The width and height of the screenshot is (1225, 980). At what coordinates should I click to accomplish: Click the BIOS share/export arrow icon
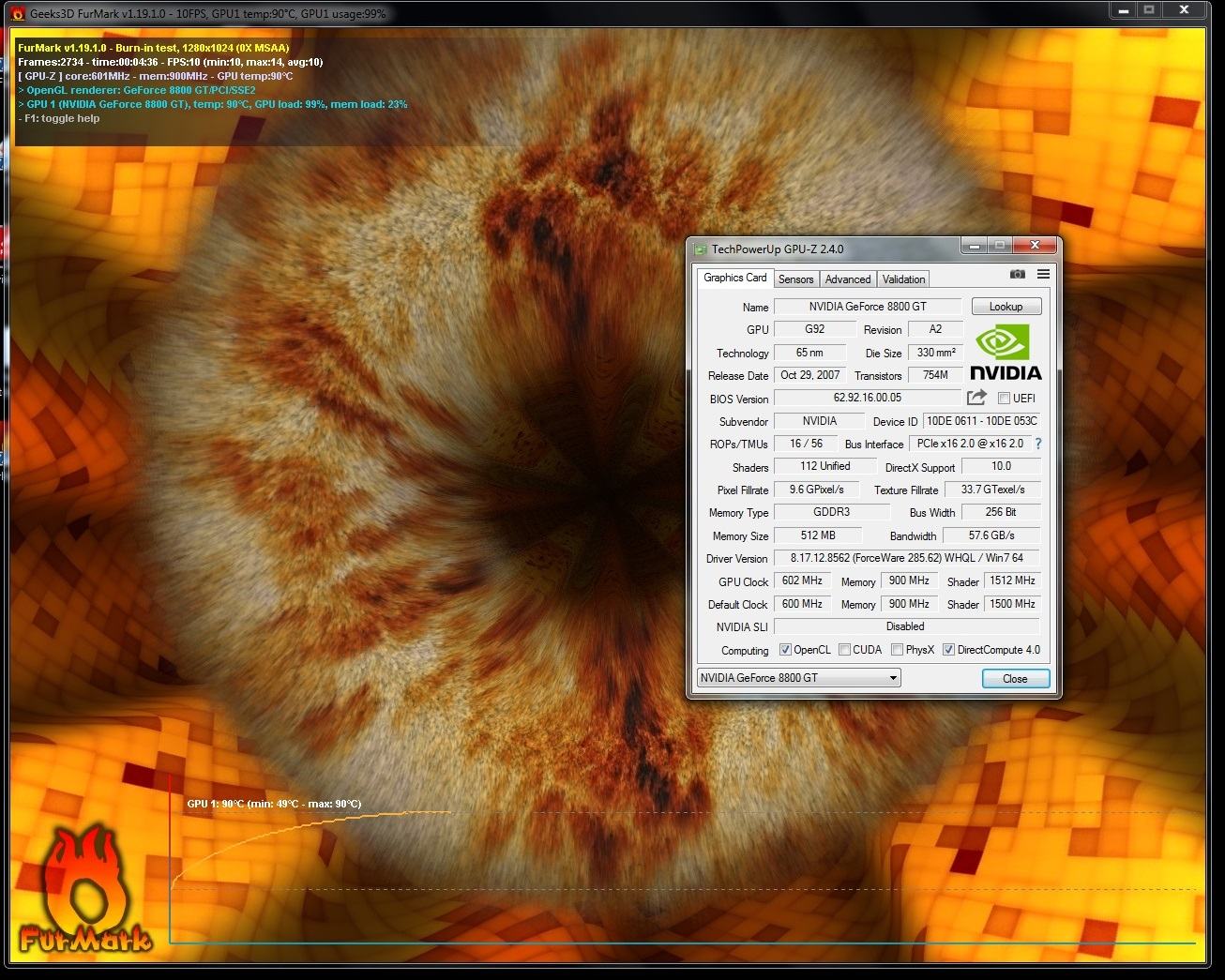(x=976, y=398)
